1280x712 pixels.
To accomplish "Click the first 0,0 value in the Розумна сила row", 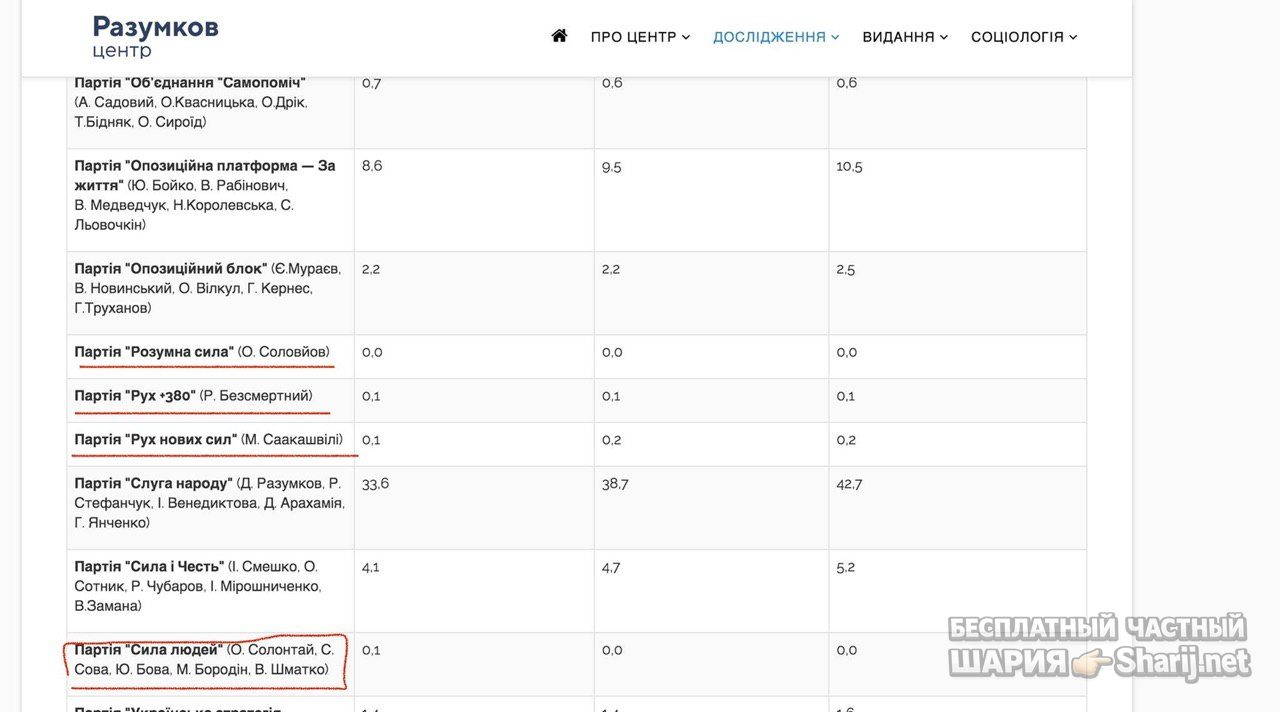I will tap(371, 352).
